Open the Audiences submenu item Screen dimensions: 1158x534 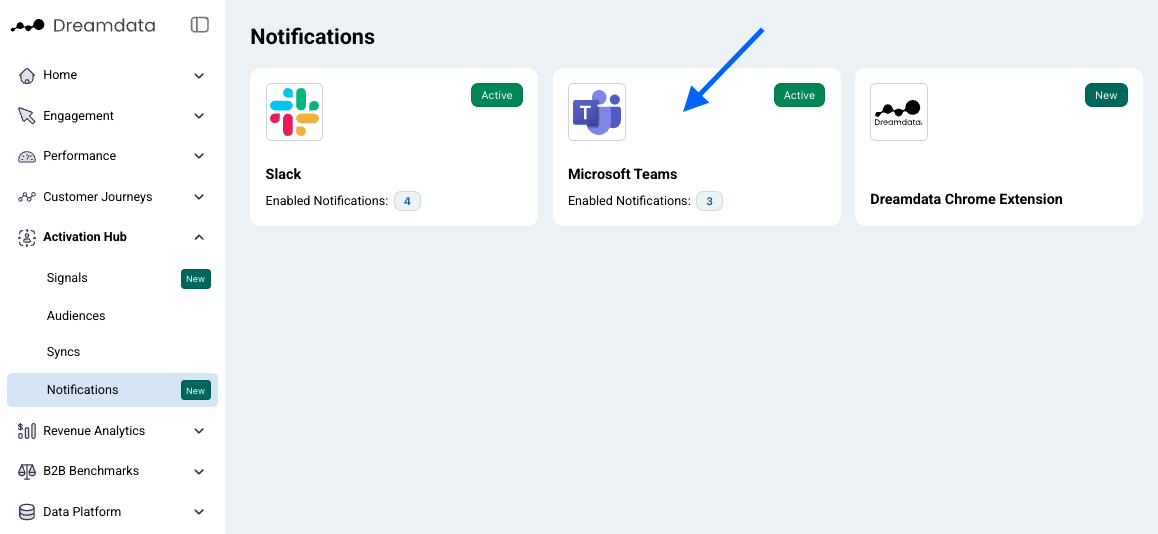pyautogui.click(x=76, y=315)
